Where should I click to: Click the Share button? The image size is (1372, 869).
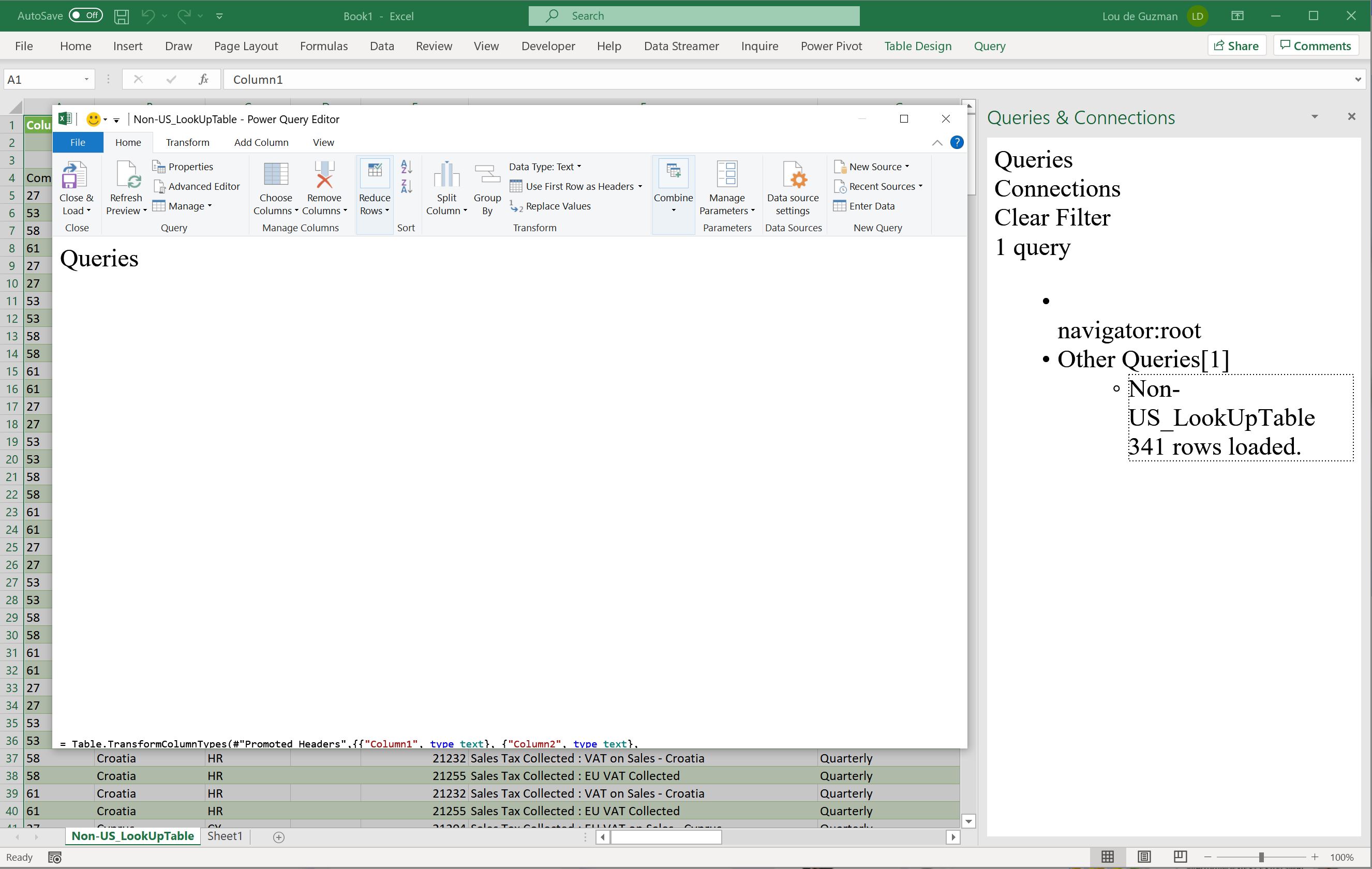1236,46
